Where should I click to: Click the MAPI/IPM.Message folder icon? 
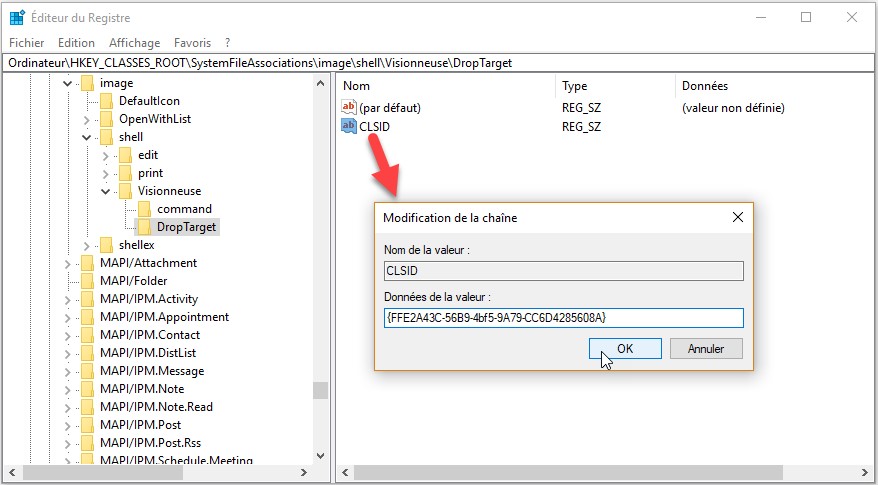[x=87, y=371]
